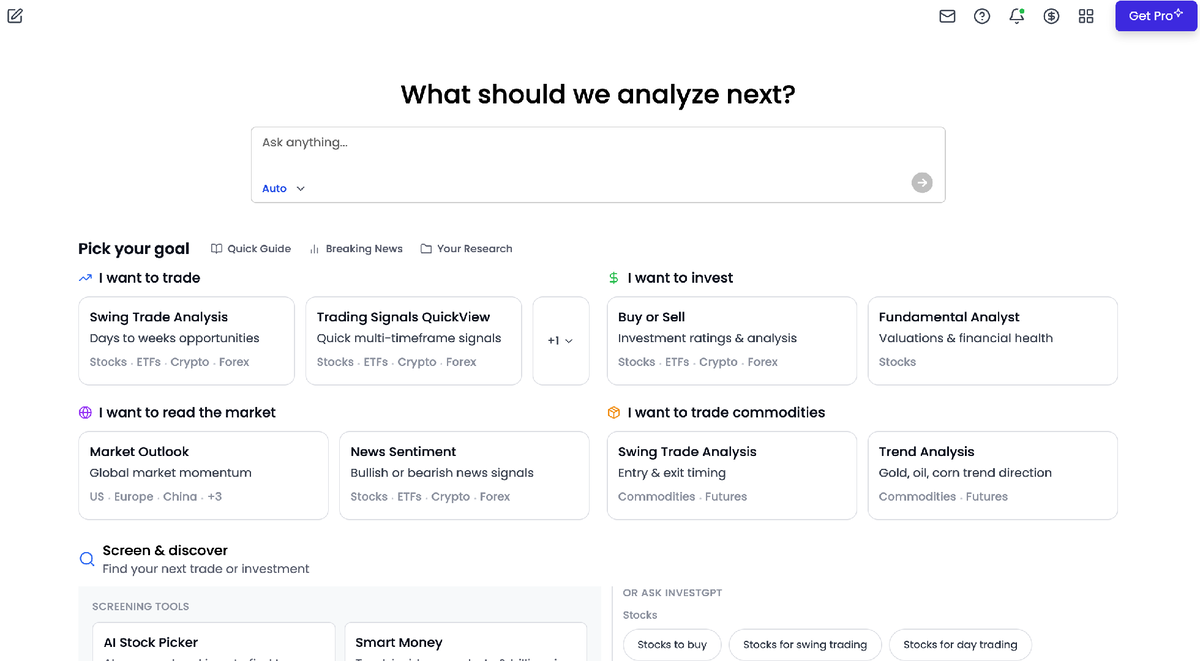Click the help question mark icon
The width and height of the screenshot is (1200, 661).
981,16
